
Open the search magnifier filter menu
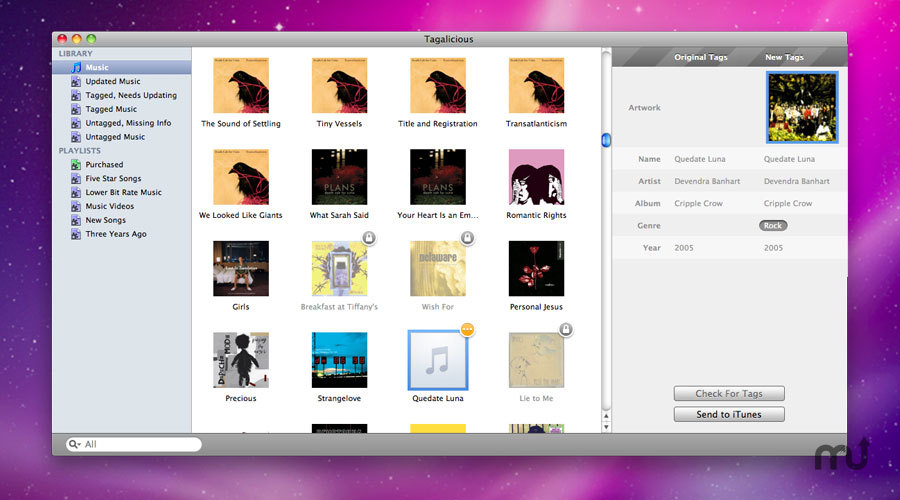point(74,444)
